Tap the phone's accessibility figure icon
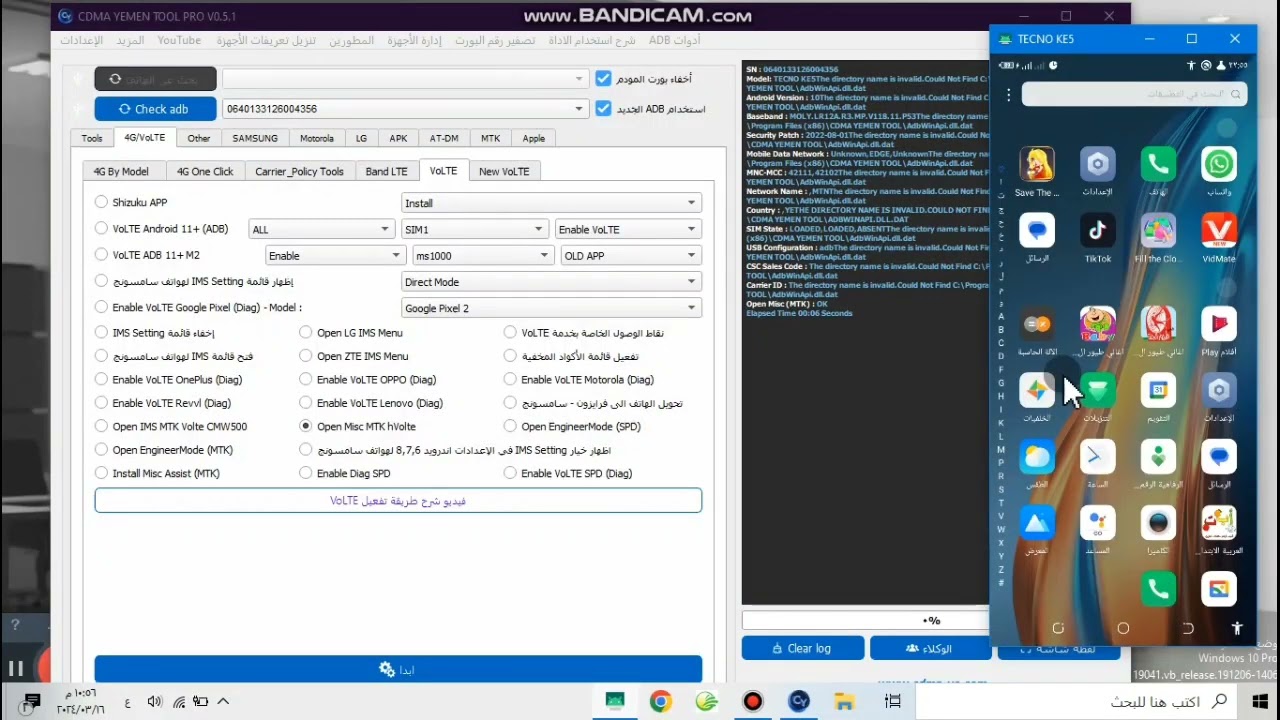 coord(1237,628)
